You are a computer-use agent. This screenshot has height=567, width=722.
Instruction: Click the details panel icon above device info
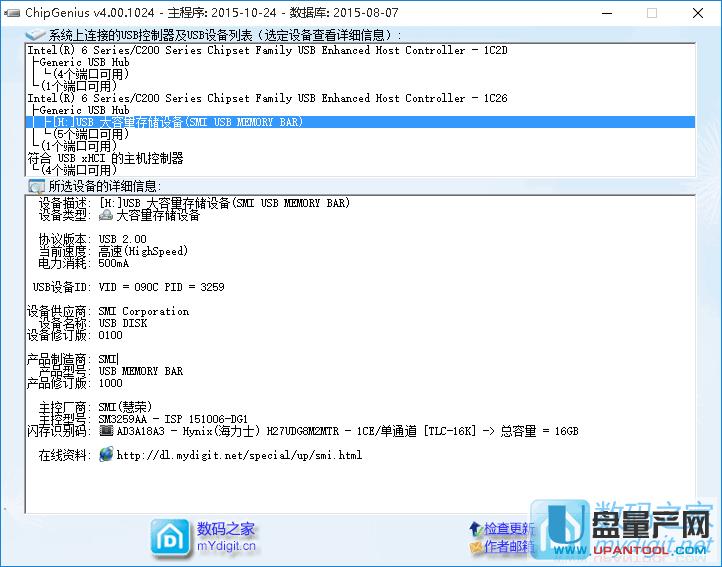tap(36, 186)
